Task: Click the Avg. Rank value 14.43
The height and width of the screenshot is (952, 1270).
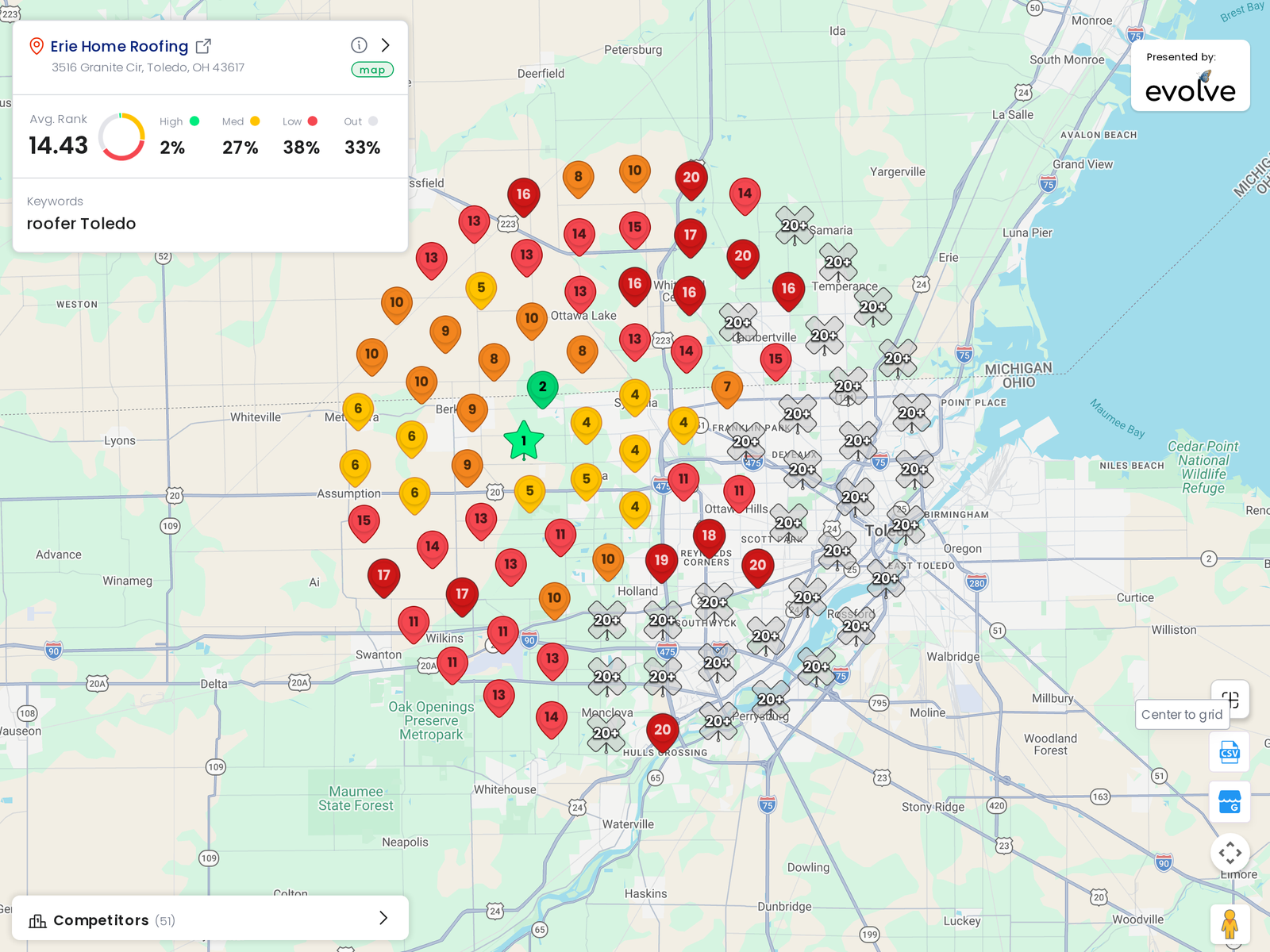Action: 58,146
